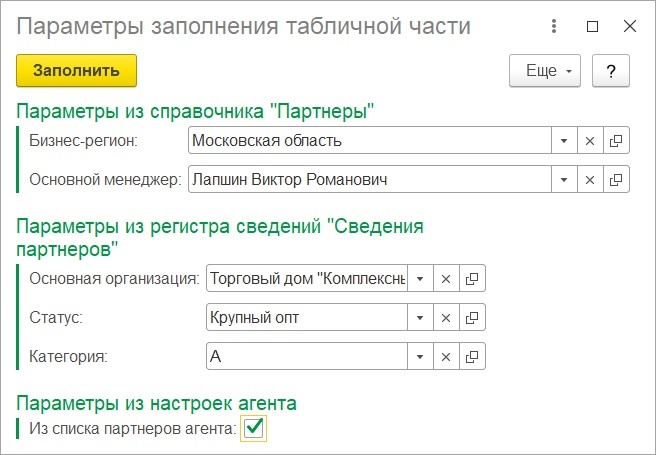This screenshot has width=656, height=455.
Task: Open the Основная организация record
Action: point(472,279)
